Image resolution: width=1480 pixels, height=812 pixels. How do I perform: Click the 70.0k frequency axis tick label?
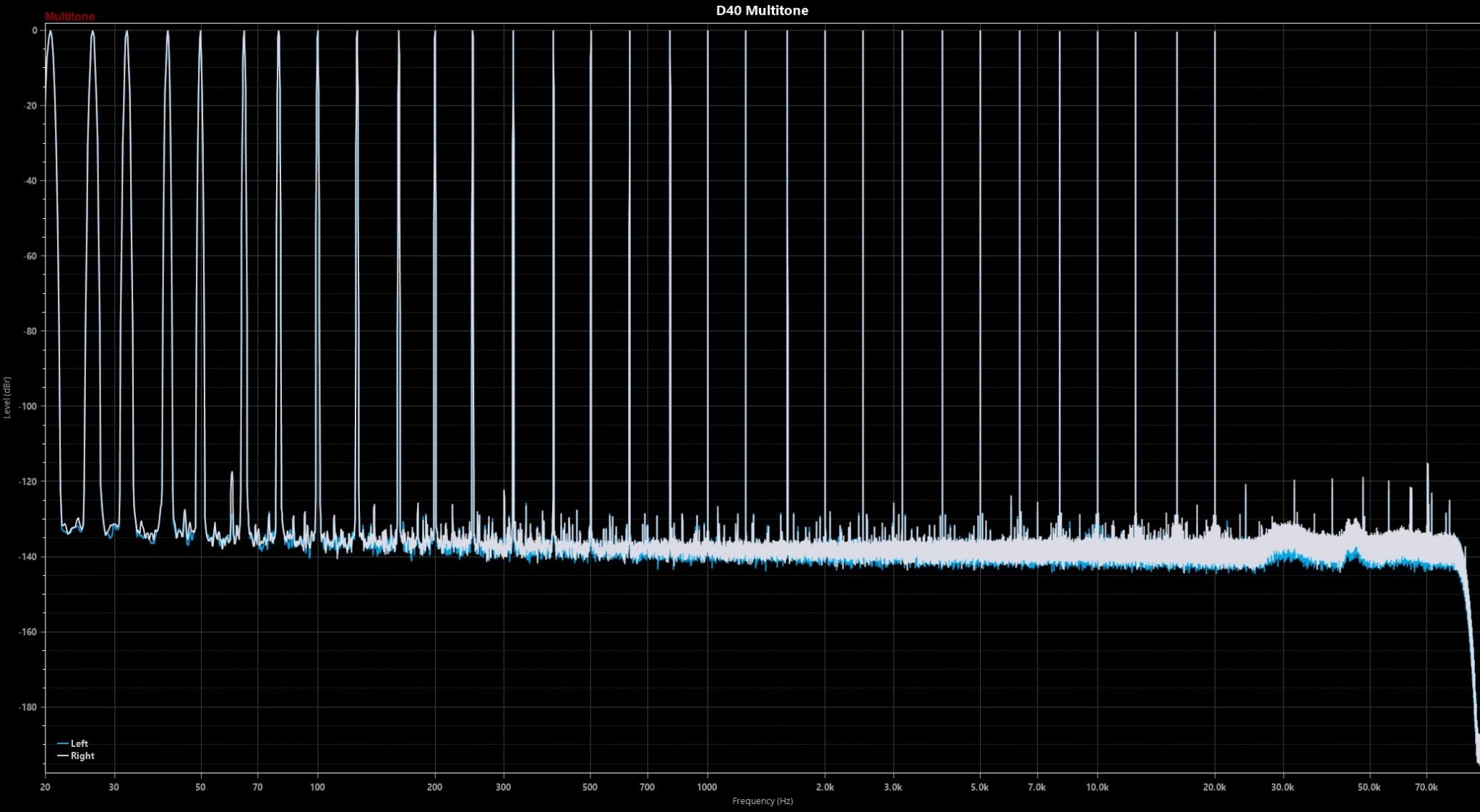tap(1427, 787)
